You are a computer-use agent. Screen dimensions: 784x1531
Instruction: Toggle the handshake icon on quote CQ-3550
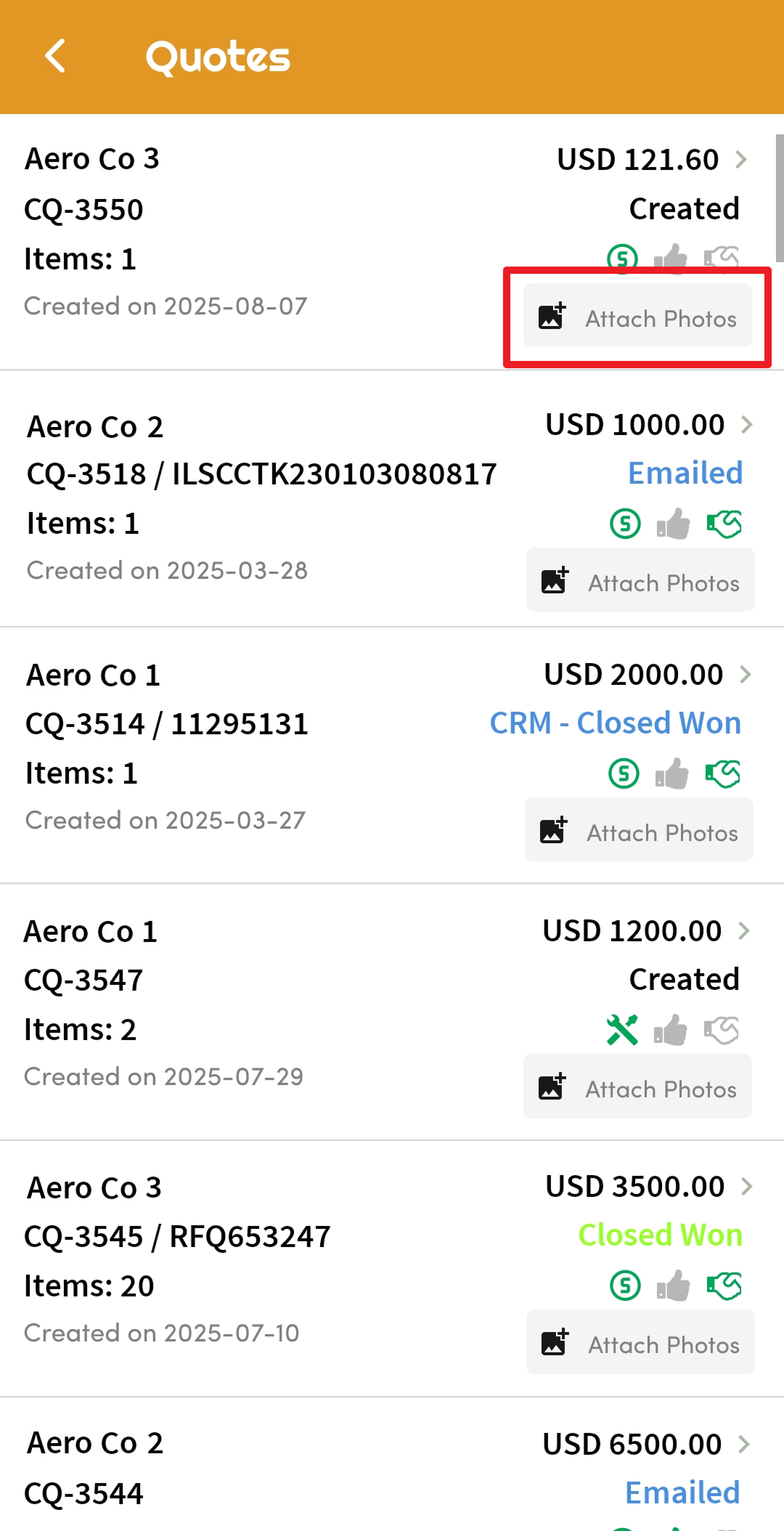(722, 258)
